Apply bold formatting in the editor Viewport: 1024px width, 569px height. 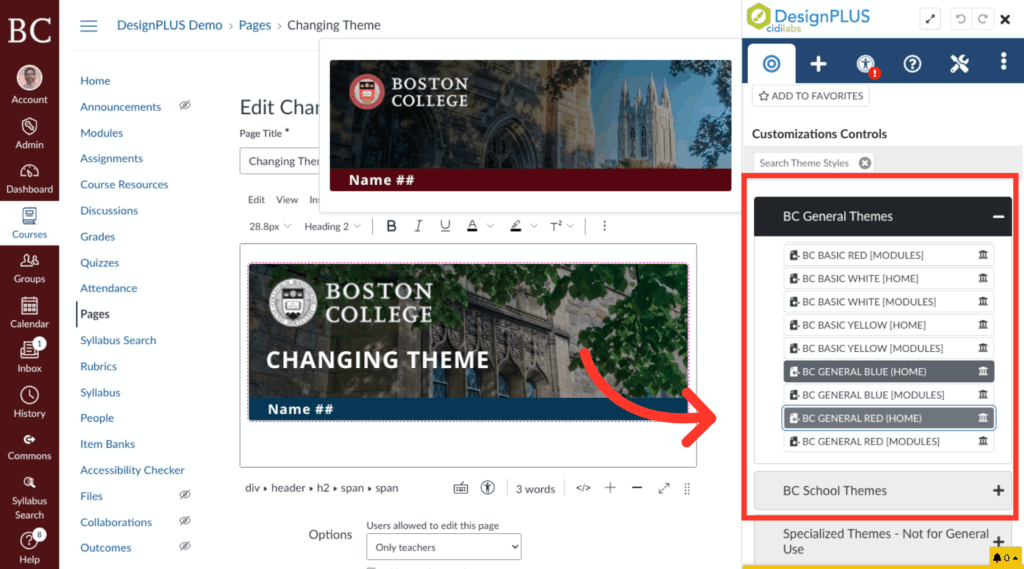[391, 226]
